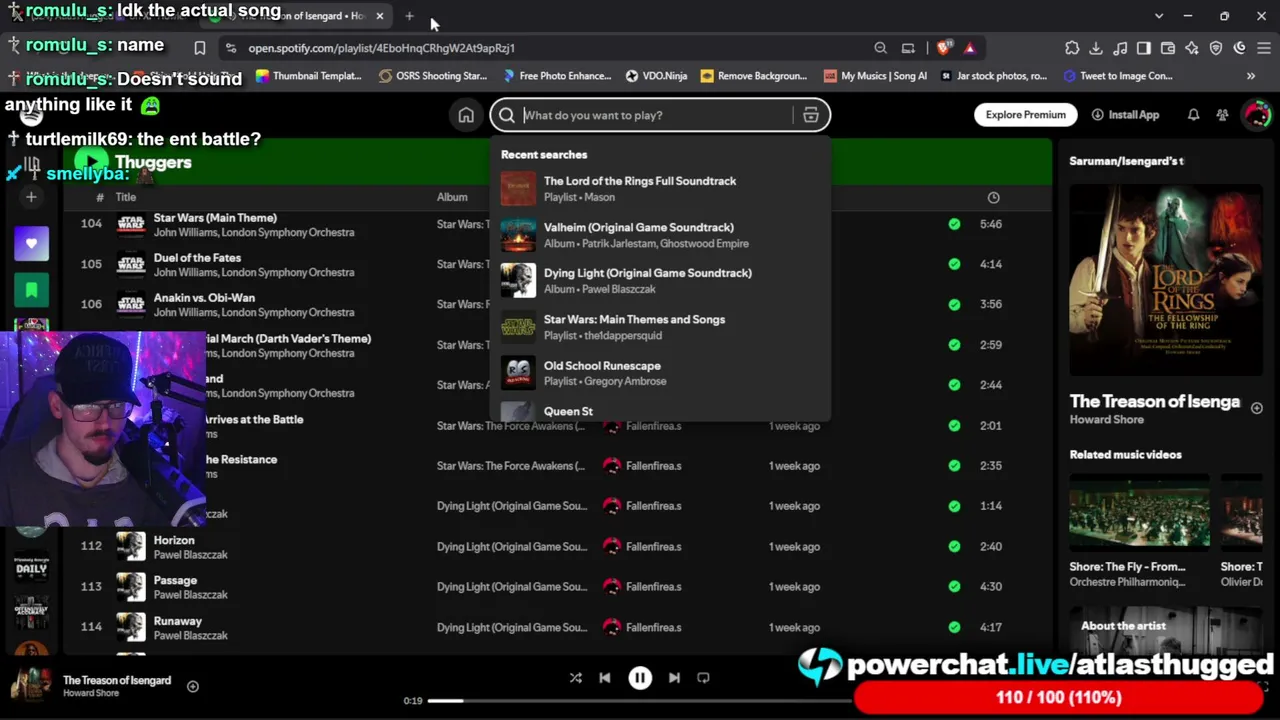Select recent search Dying Light (Original Game Soundtrack)

pyautogui.click(x=660, y=281)
